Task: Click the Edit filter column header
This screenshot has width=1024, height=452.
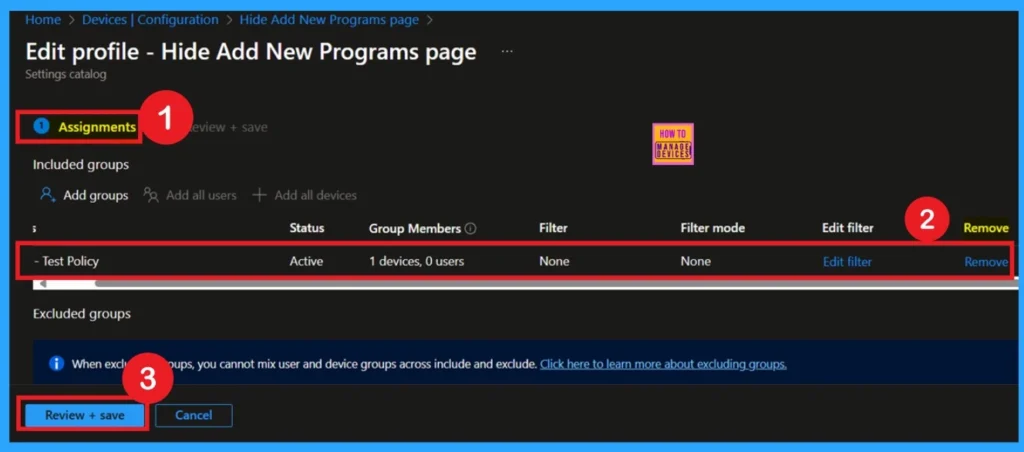Action: pos(848,228)
